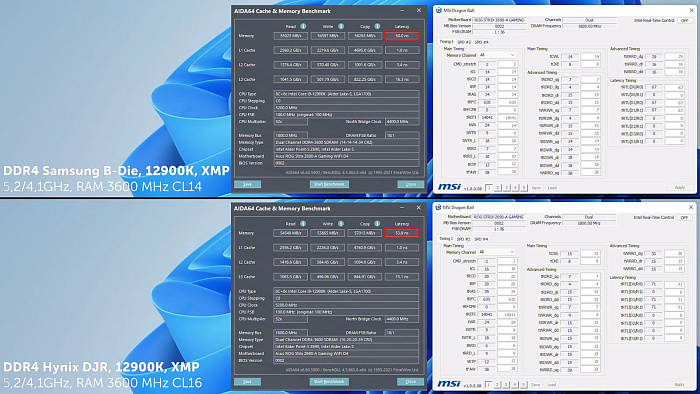This screenshot has height=394, width=700.
Task: Click the Write info icon in lower AIDA64 window
Action: [341, 224]
